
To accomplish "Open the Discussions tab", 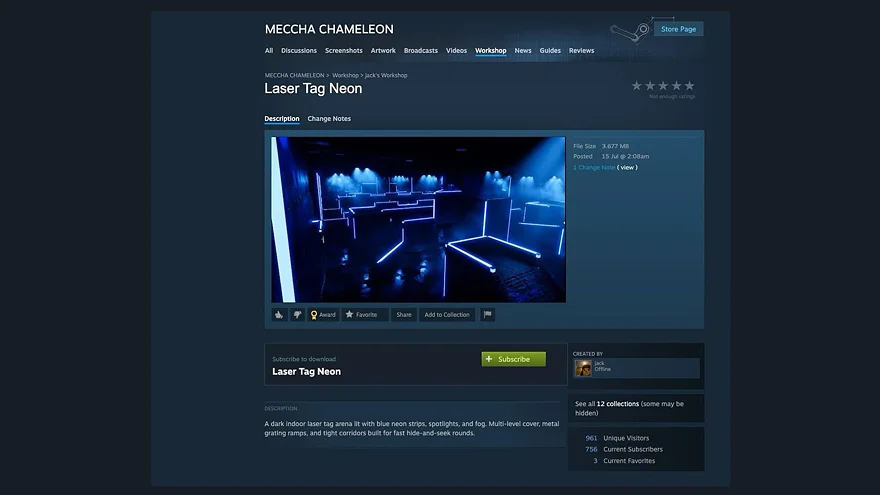I will tap(299, 51).
